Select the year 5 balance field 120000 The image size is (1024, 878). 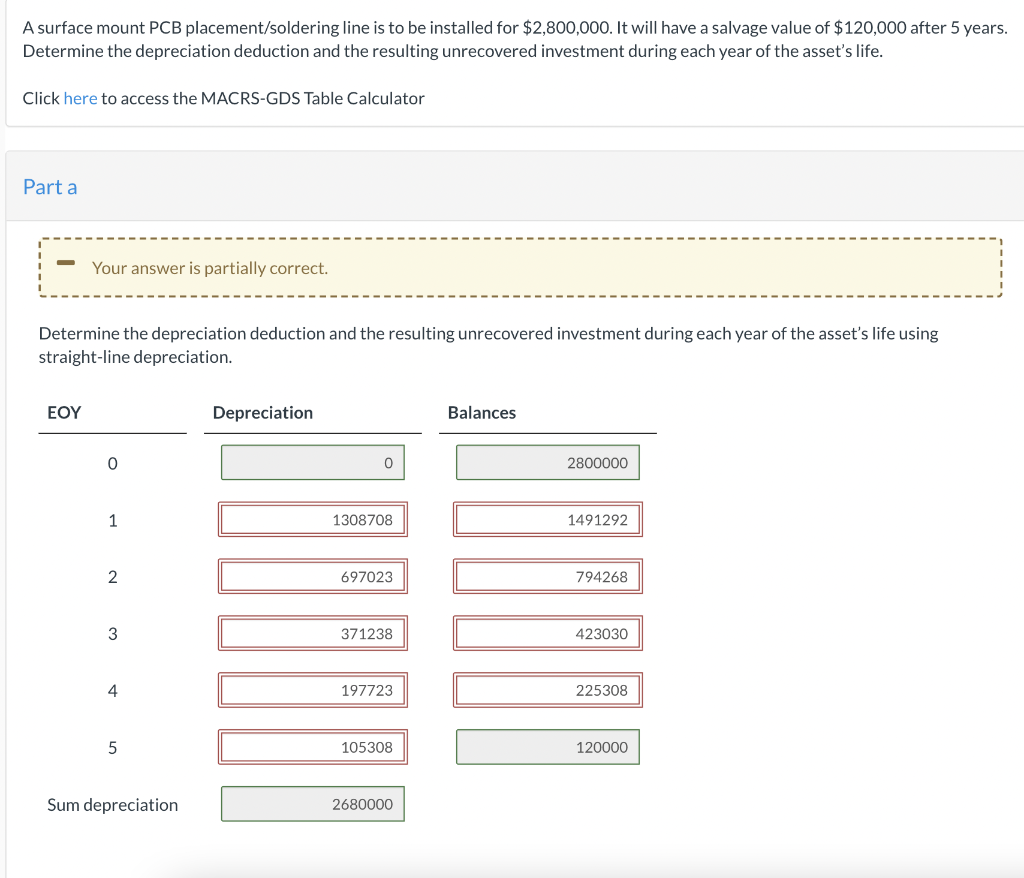tap(548, 747)
